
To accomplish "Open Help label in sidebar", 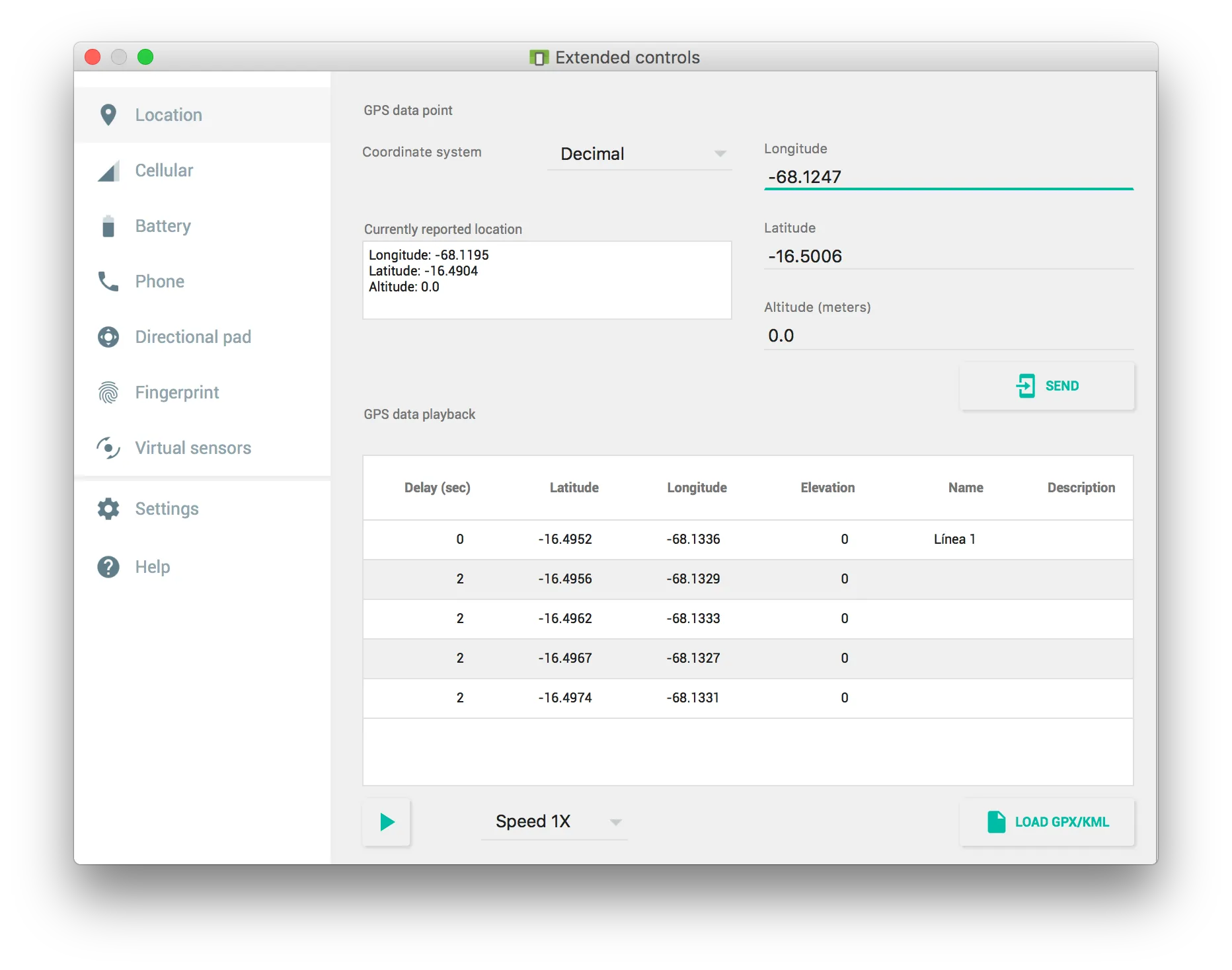I will tap(153, 567).
